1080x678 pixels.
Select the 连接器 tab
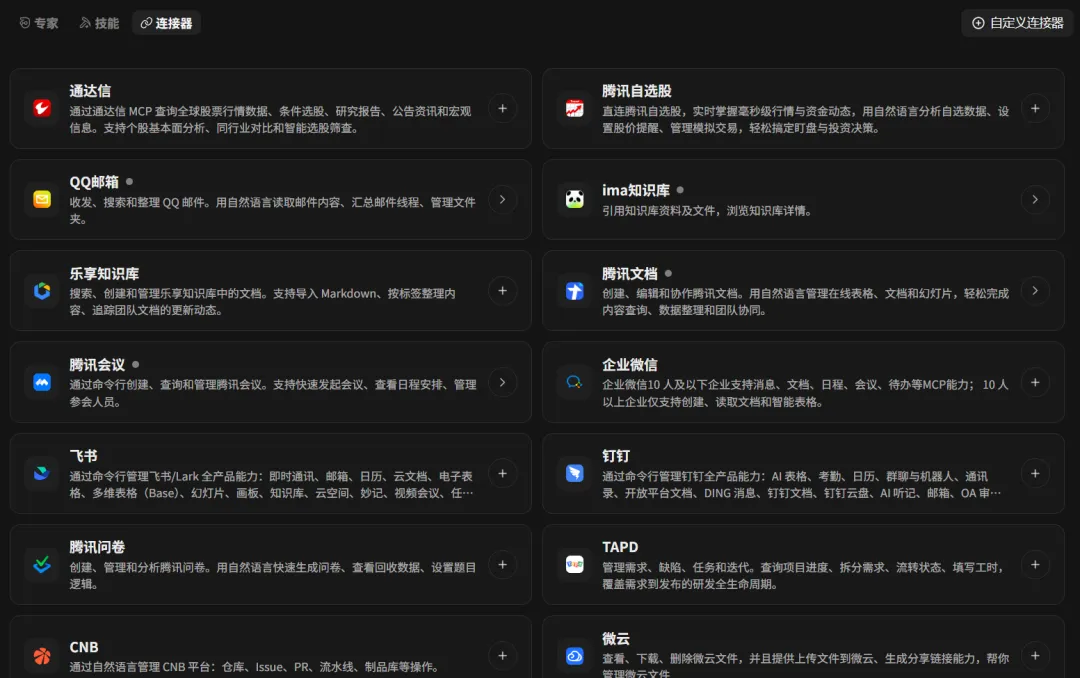166,23
